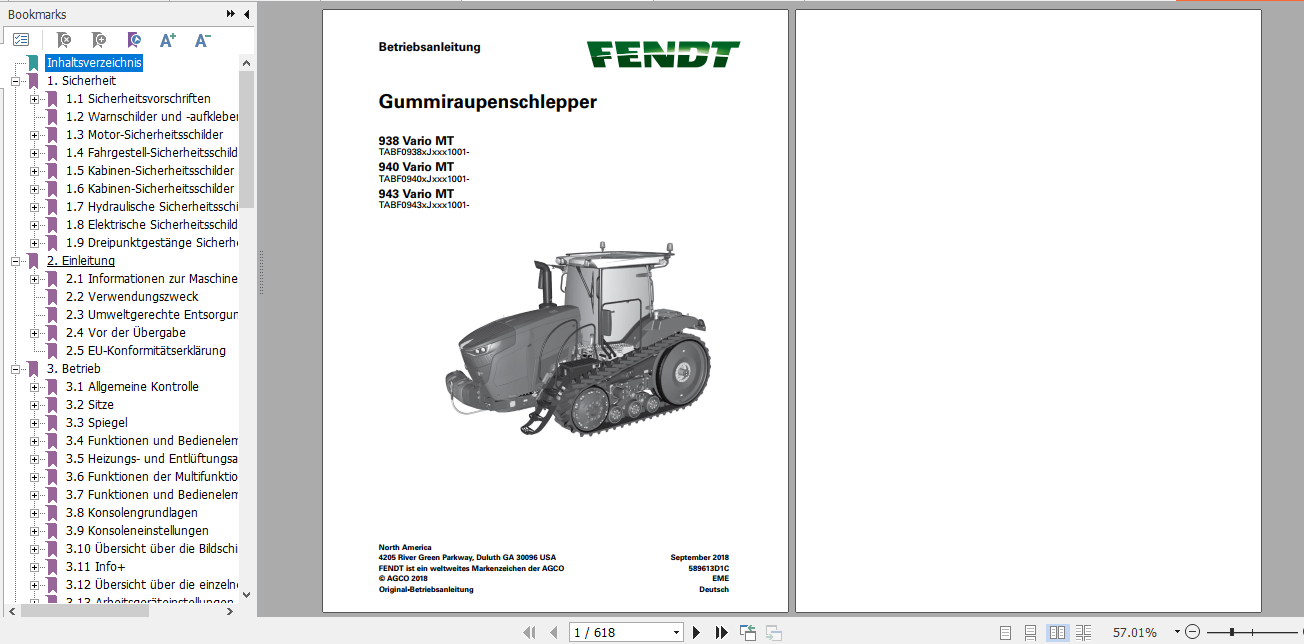Increase bookmark font size with A+
1304x644 pixels.
pos(168,40)
